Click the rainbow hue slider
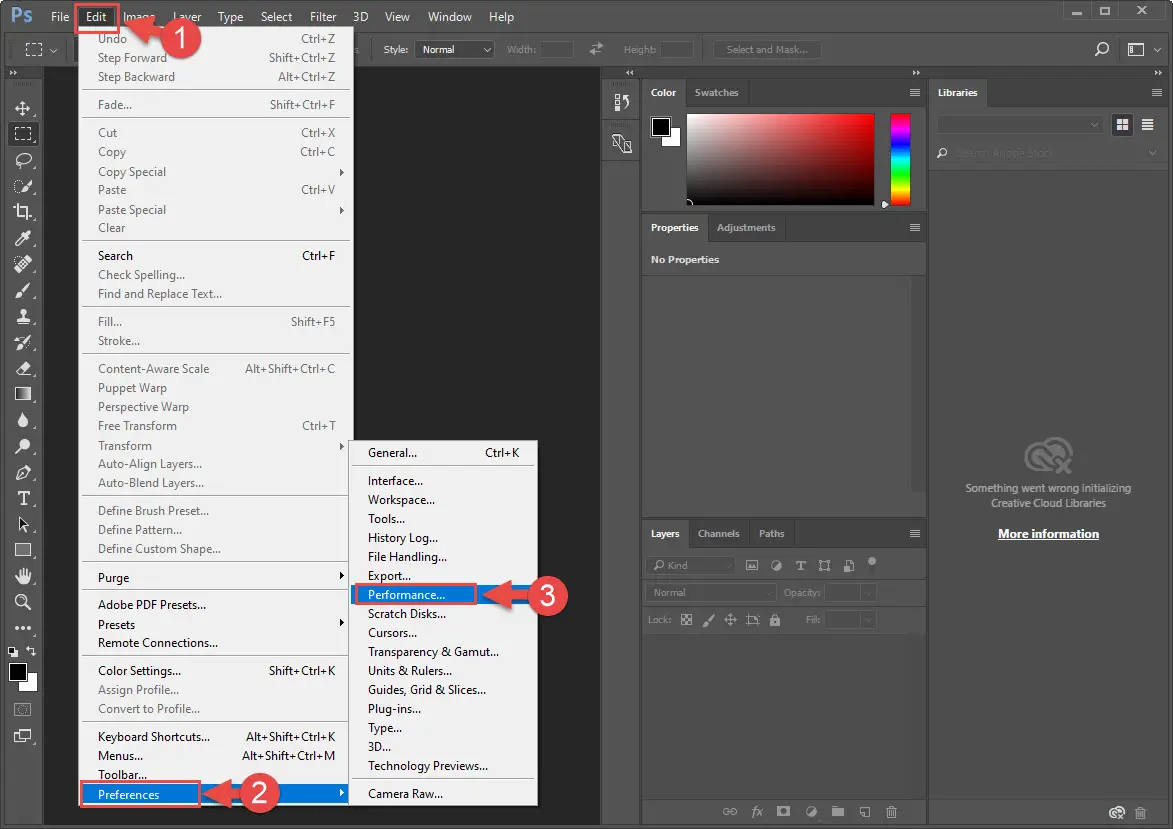The height and width of the screenshot is (829, 1173). (900, 158)
